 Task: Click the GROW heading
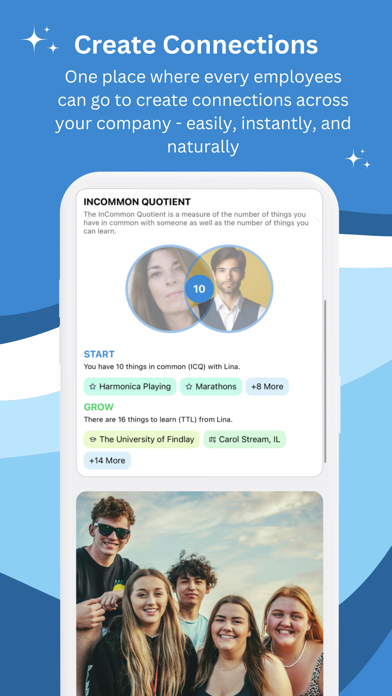tap(99, 407)
